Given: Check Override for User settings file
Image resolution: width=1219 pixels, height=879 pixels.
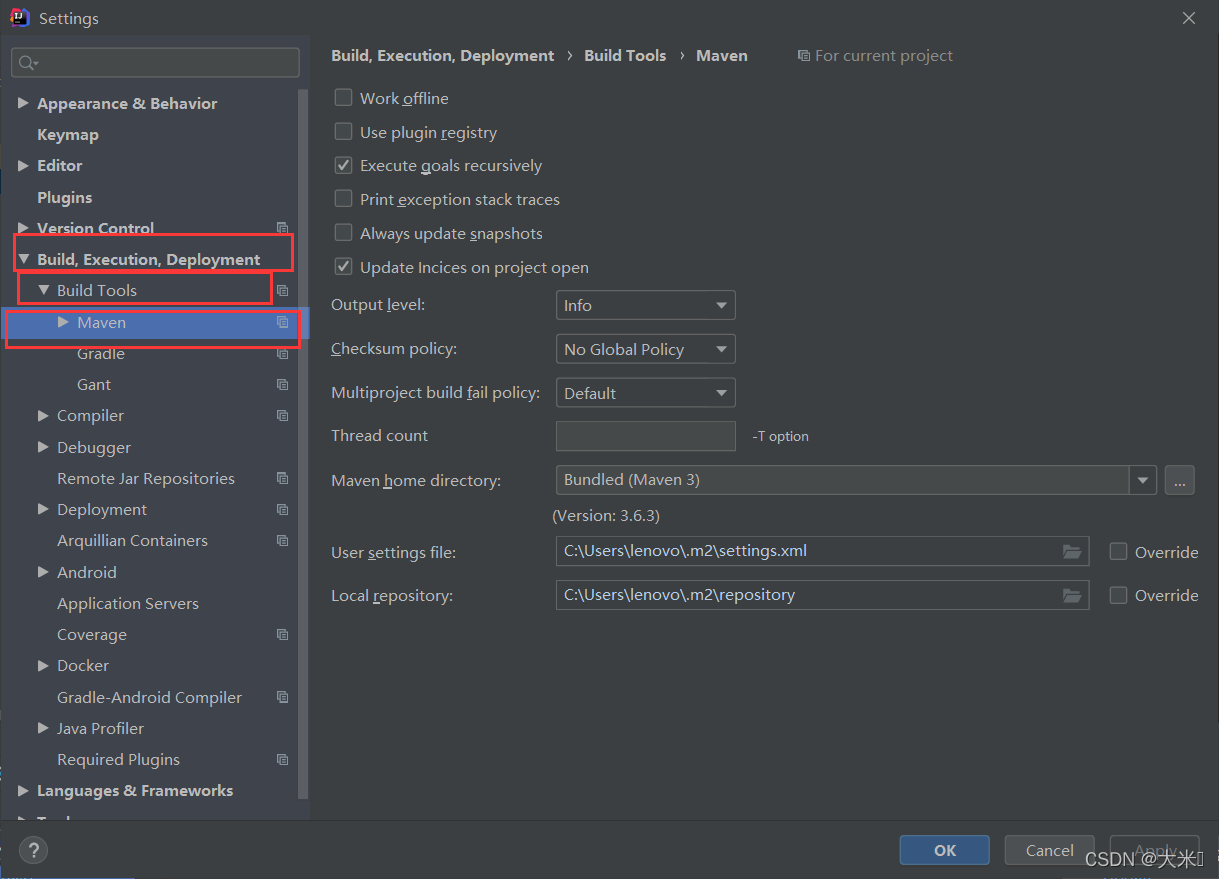Looking at the screenshot, I should pos(1119,551).
